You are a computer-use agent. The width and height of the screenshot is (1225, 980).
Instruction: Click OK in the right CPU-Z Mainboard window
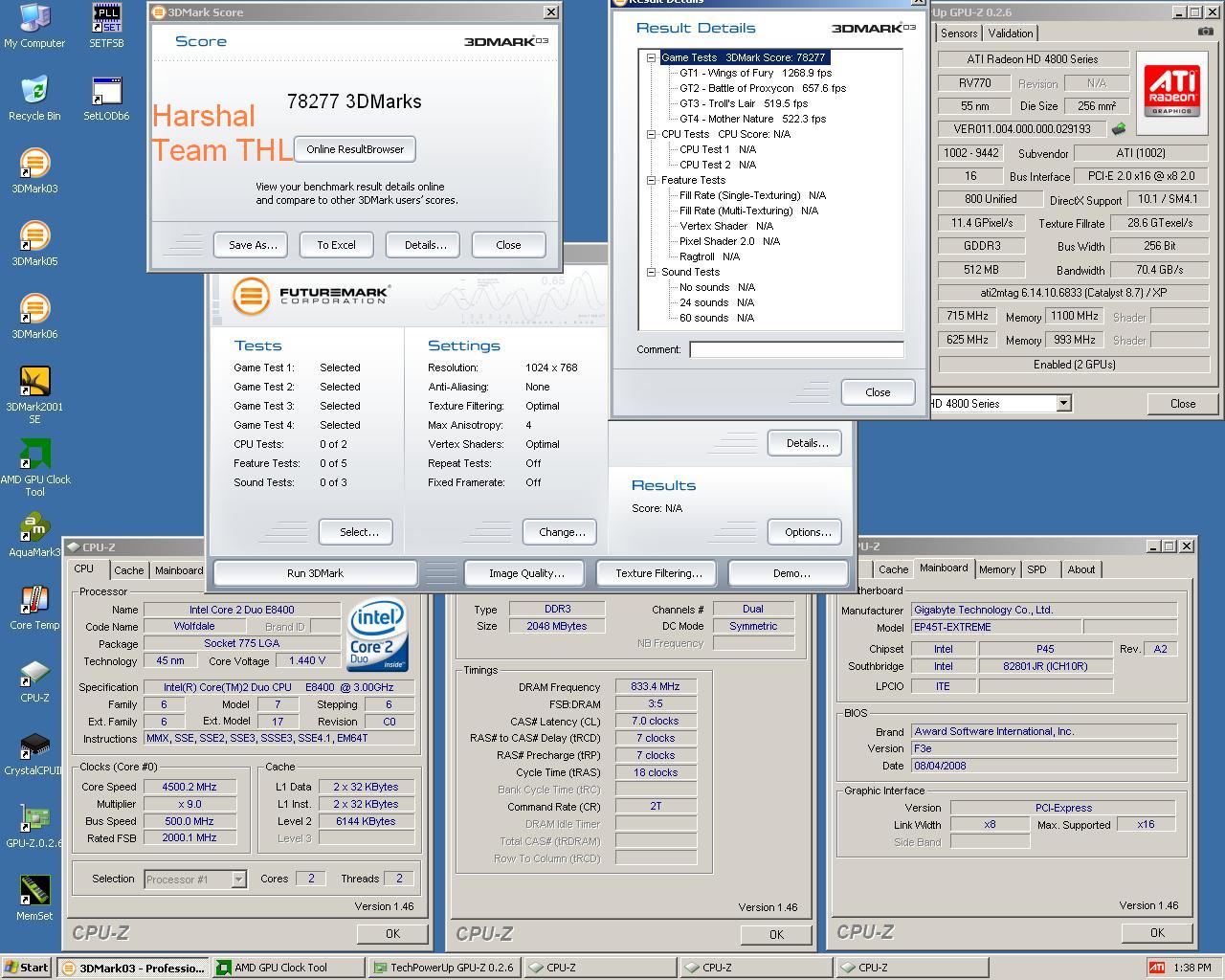1157,932
